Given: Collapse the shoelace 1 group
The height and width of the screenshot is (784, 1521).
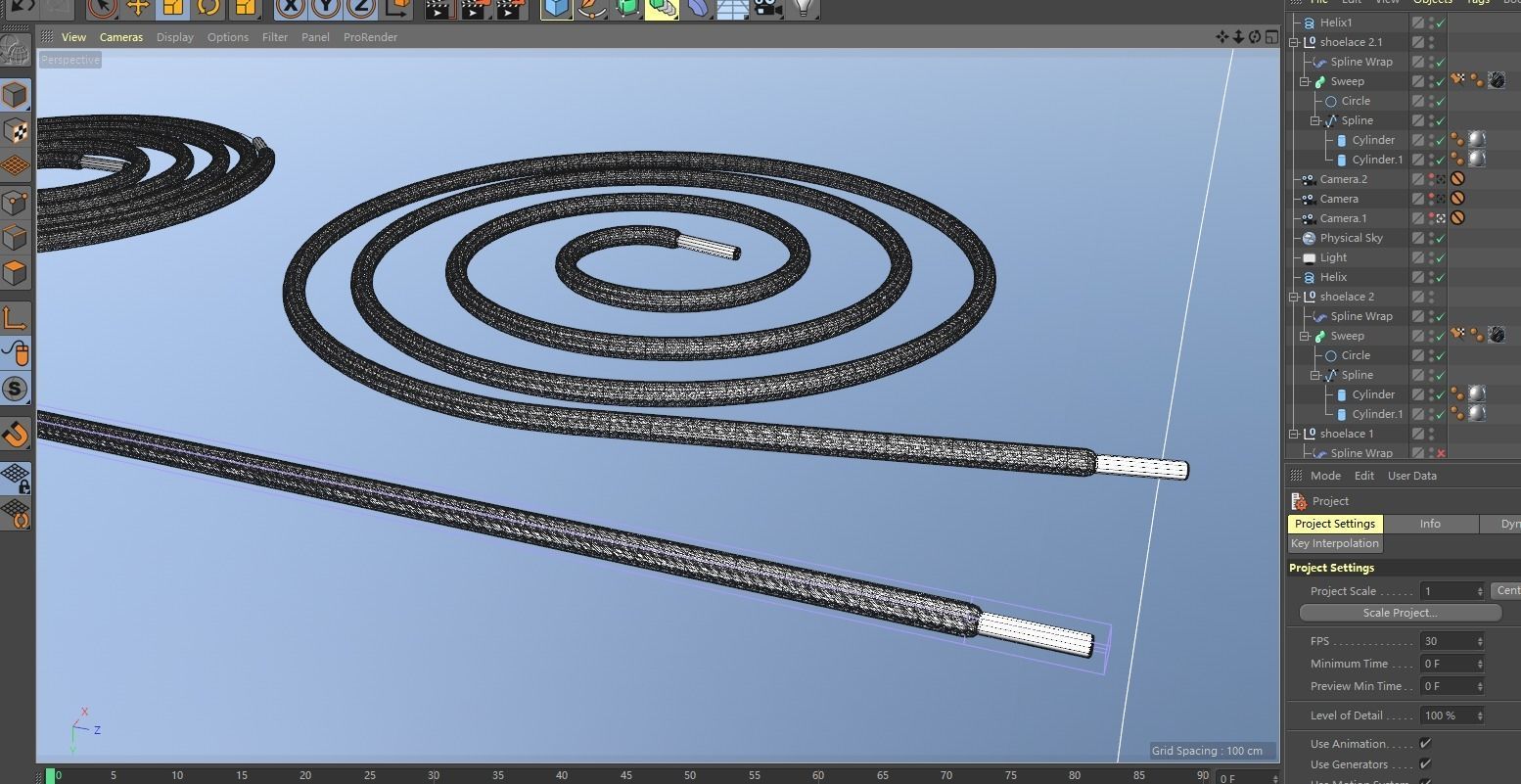Looking at the screenshot, I should click(x=1294, y=434).
